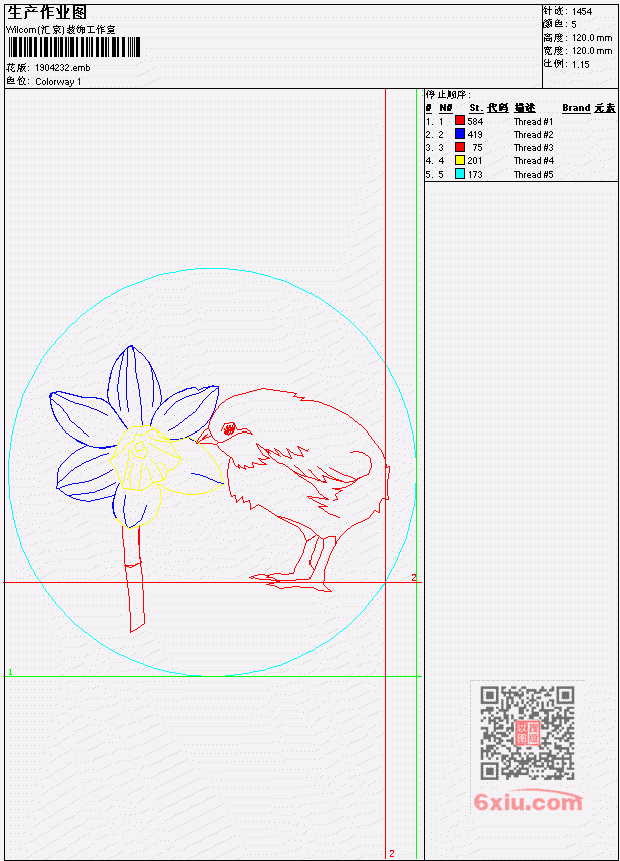
Task: Click the red swatch for Thread #1
Action: tap(460, 121)
